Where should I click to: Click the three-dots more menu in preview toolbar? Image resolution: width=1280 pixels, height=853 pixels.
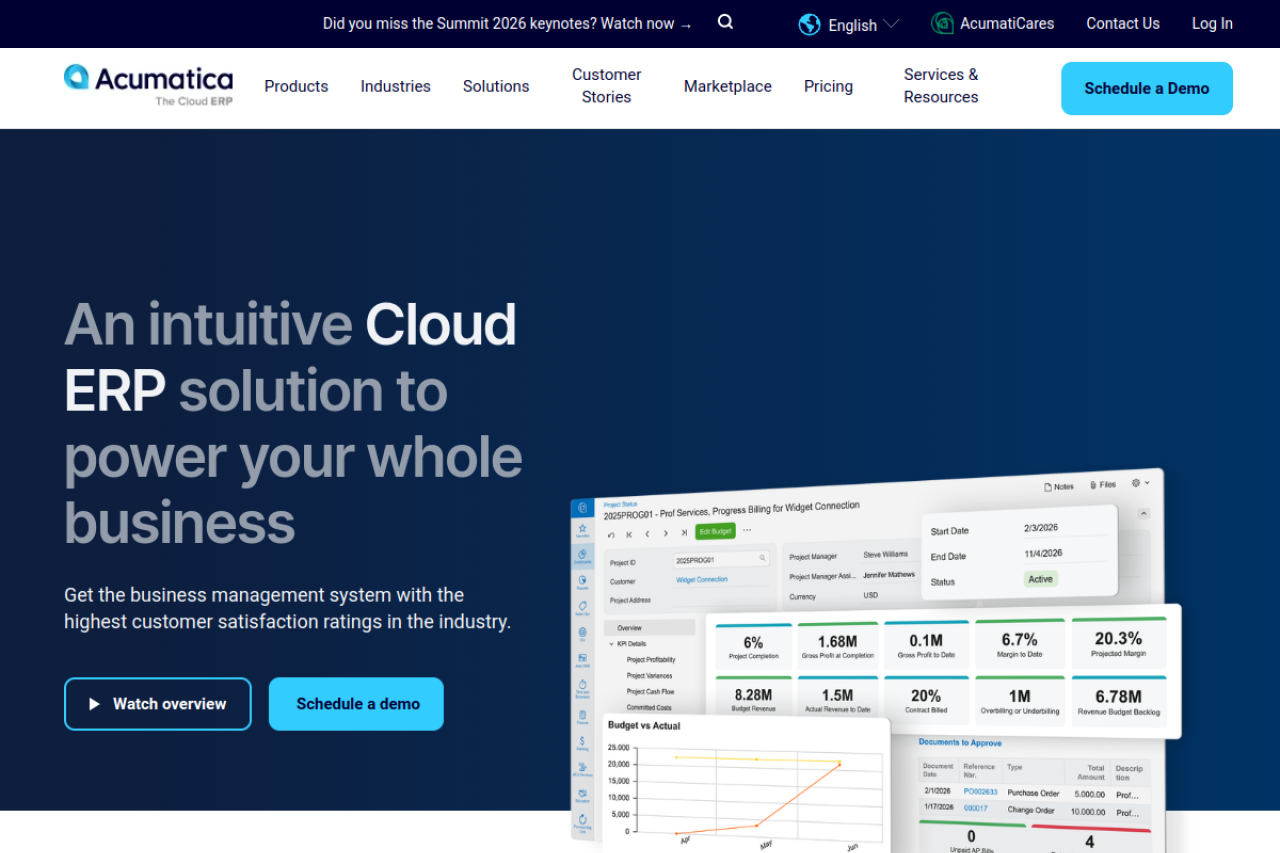click(x=747, y=529)
